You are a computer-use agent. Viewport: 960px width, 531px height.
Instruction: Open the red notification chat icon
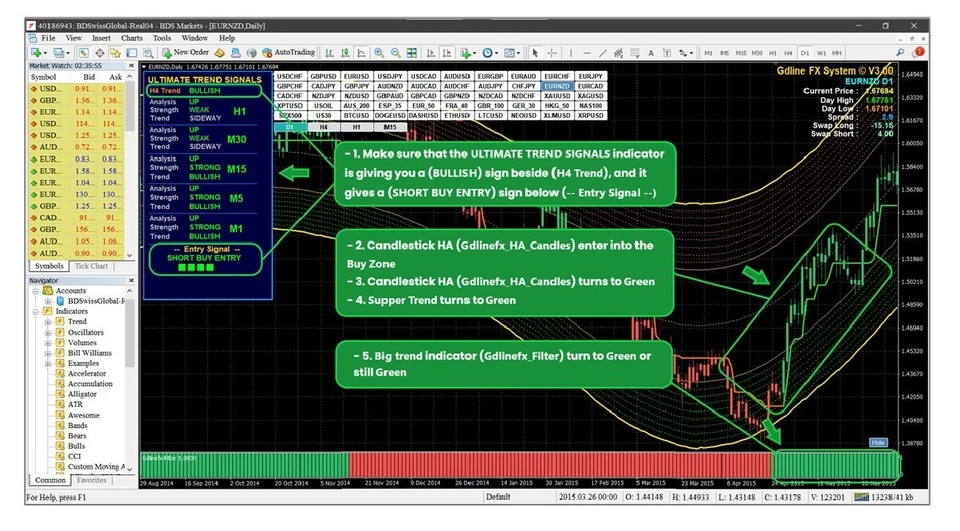tap(918, 53)
